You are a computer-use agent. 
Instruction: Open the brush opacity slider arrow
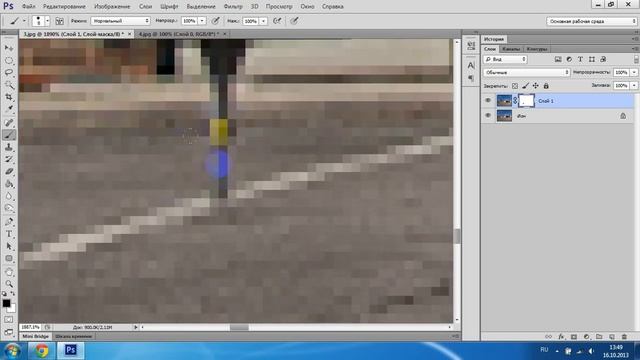click(x=202, y=21)
